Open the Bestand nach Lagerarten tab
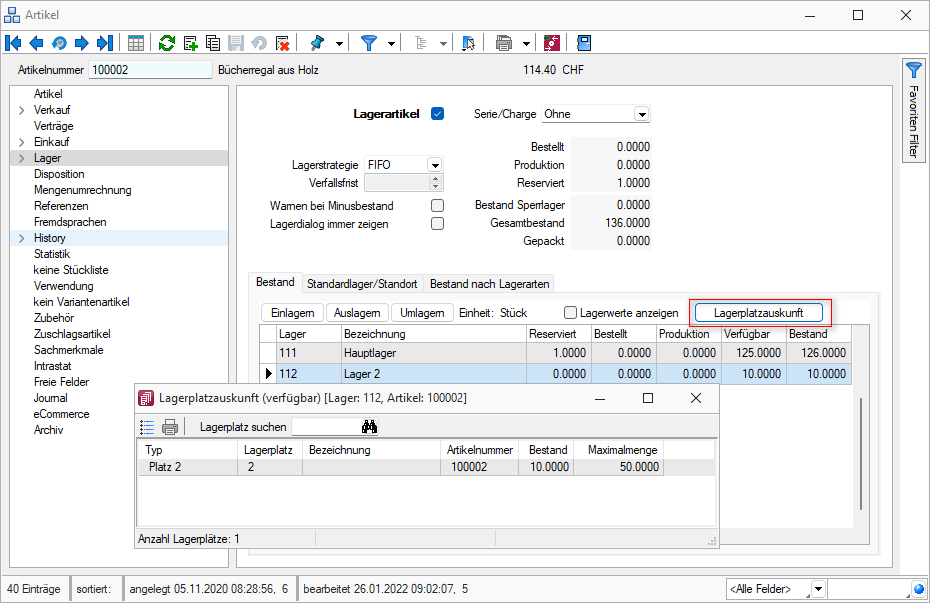The image size is (930, 603). (489, 284)
